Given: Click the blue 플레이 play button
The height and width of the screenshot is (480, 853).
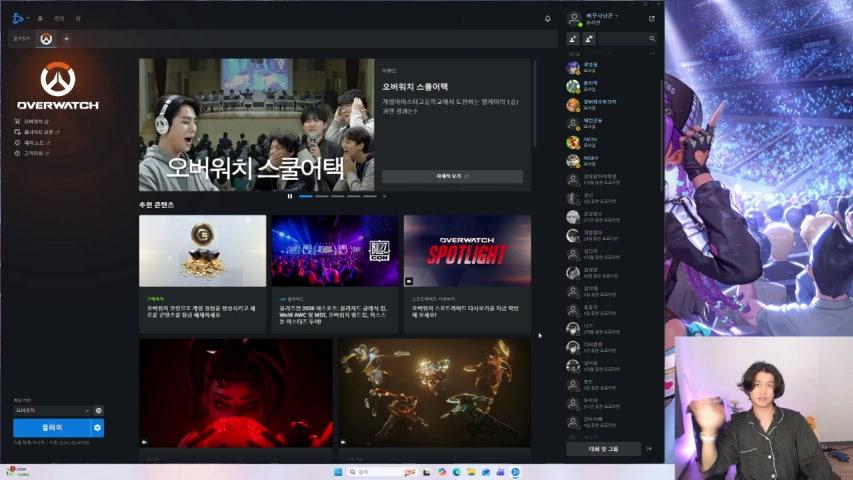Looking at the screenshot, I should pos(52,428).
